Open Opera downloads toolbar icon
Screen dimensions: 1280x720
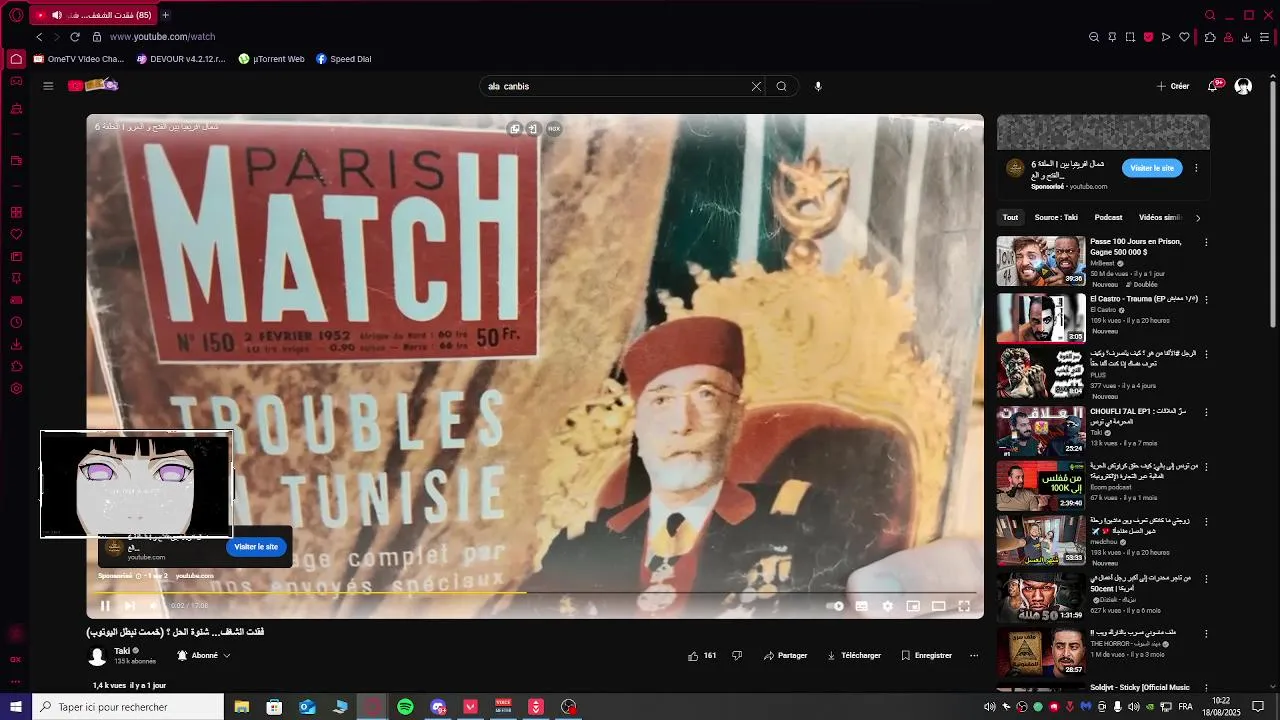point(1246,37)
